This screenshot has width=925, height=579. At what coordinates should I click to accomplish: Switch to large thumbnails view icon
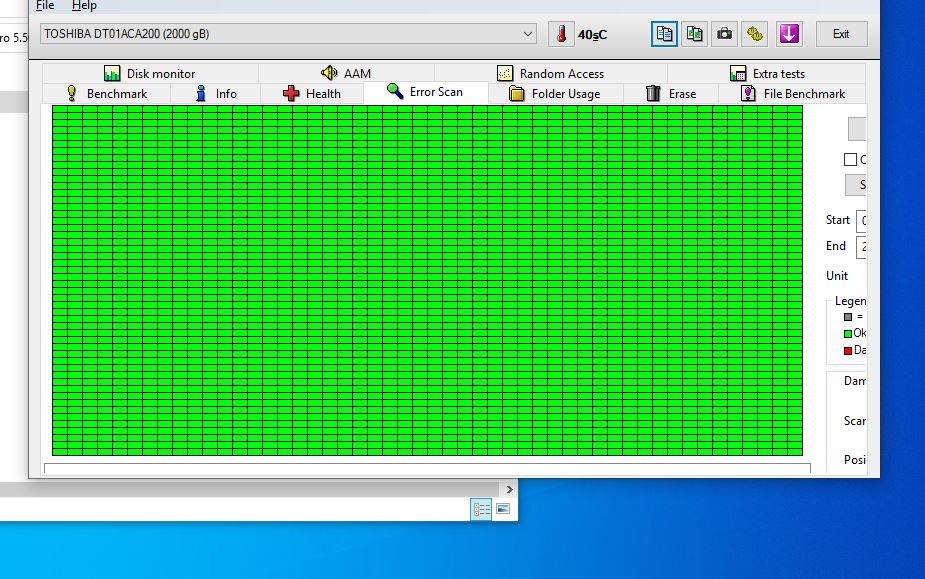point(503,509)
